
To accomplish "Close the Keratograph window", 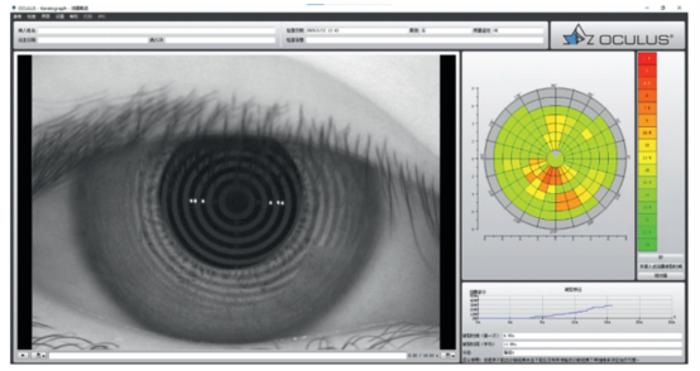I will click(x=680, y=8).
